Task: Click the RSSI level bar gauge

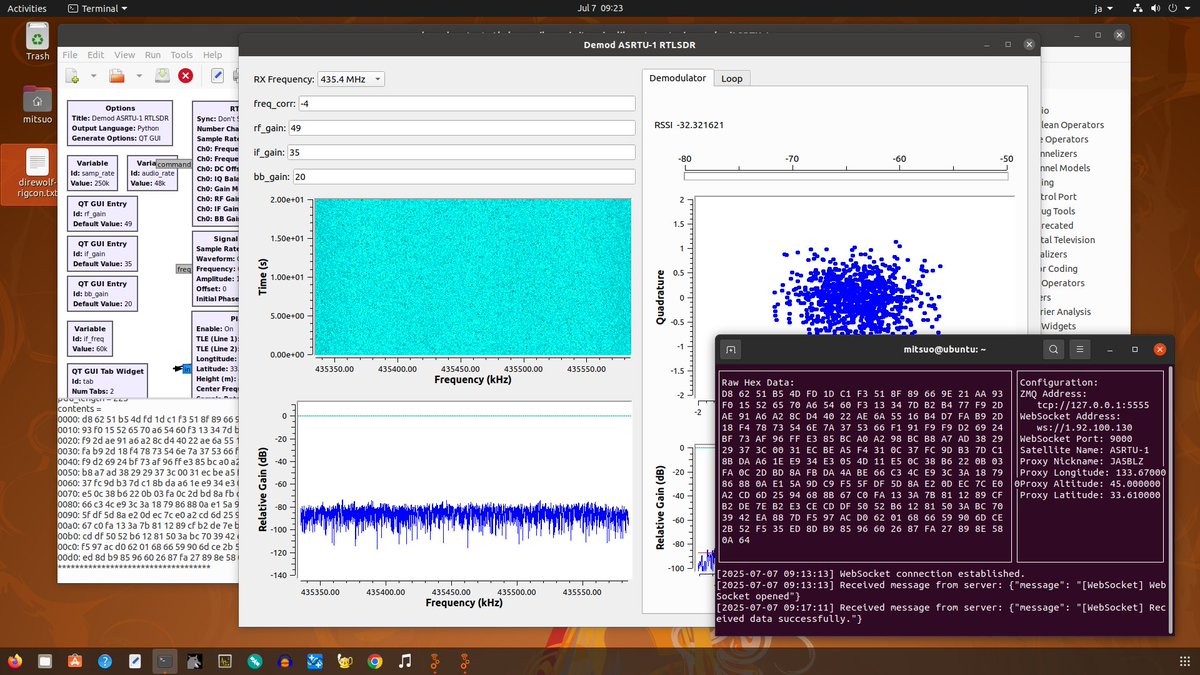Action: 846,175
